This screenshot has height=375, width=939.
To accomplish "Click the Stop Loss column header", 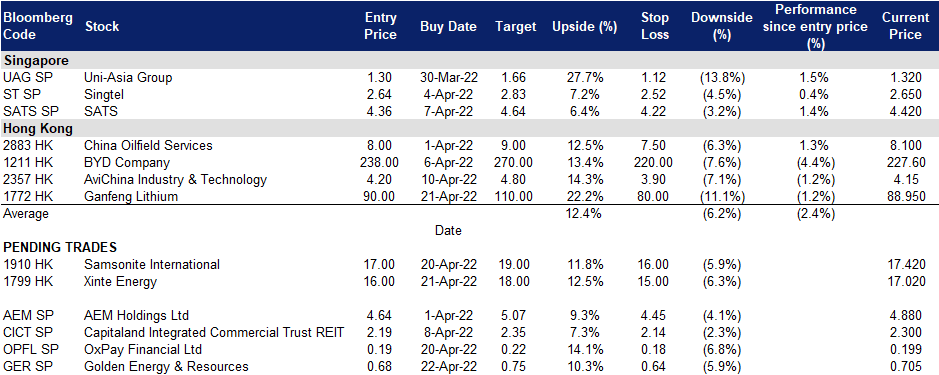I will [x=654, y=26].
